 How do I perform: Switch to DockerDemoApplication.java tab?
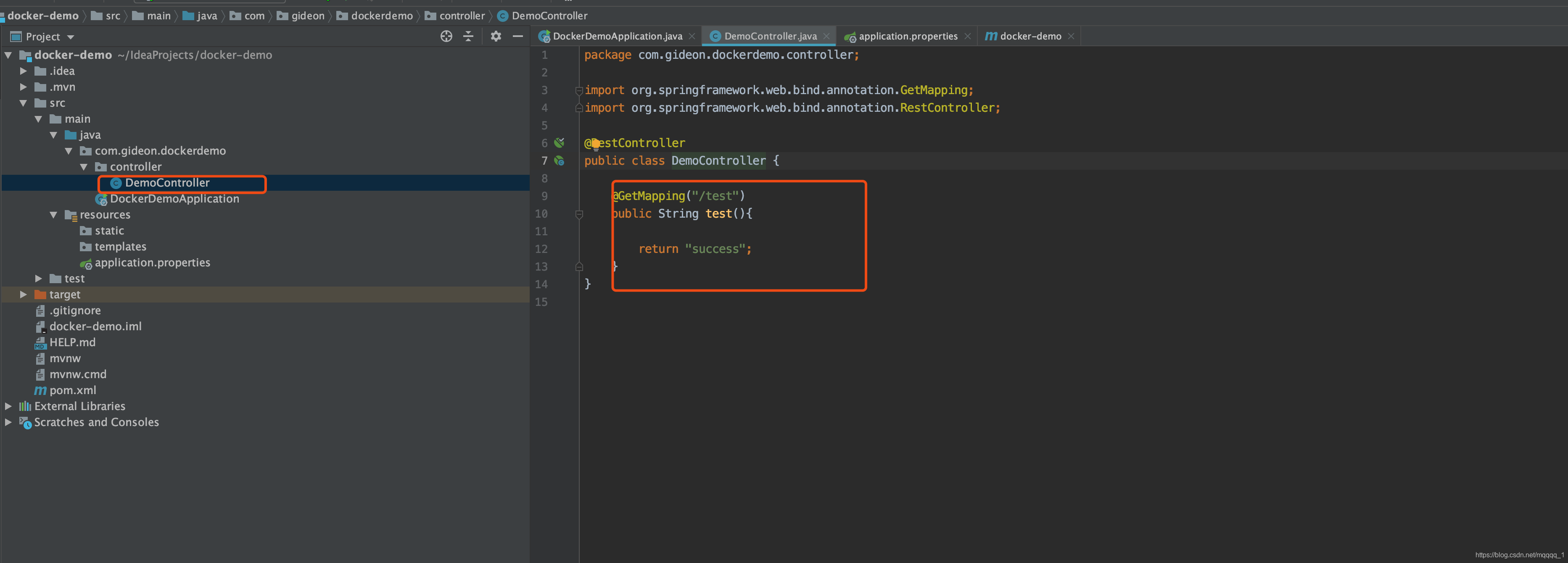coord(617,37)
